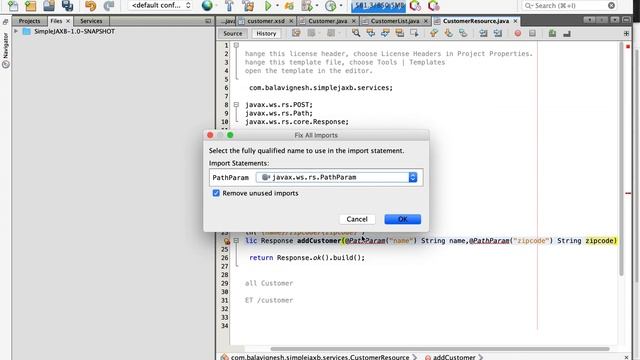Toggle Highlight Search icon
This screenshot has width=640, height=360.
coord(400,33)
